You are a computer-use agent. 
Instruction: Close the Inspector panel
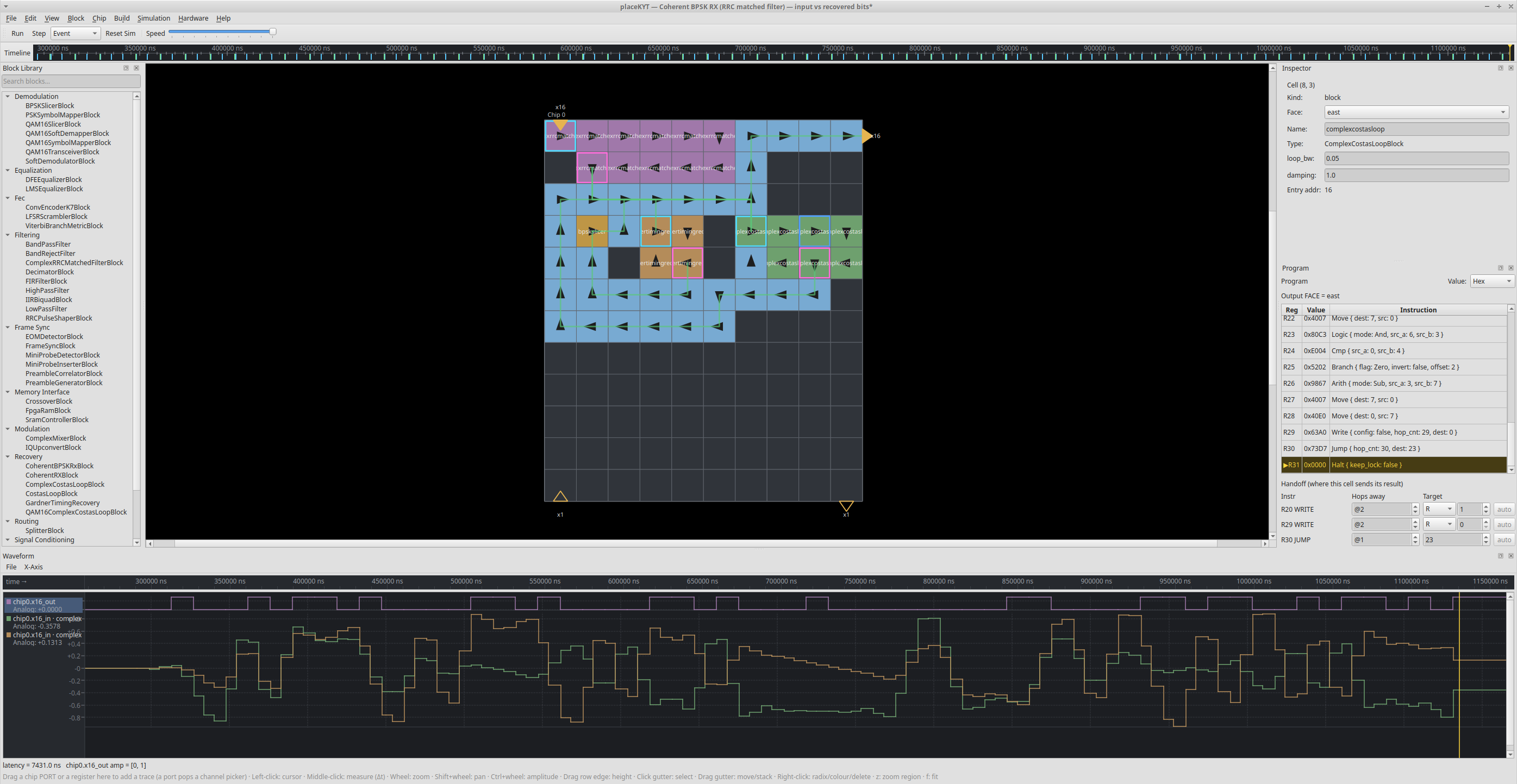click(1510, 68)
